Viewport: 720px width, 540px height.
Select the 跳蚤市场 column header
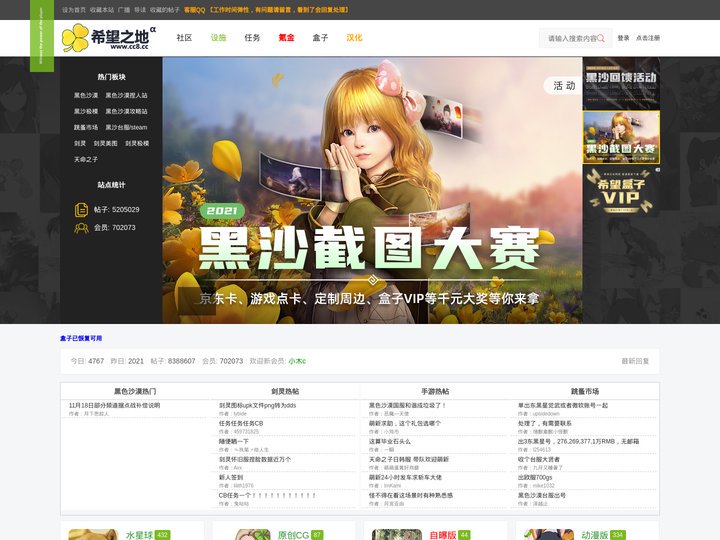[x=585, y=391]
